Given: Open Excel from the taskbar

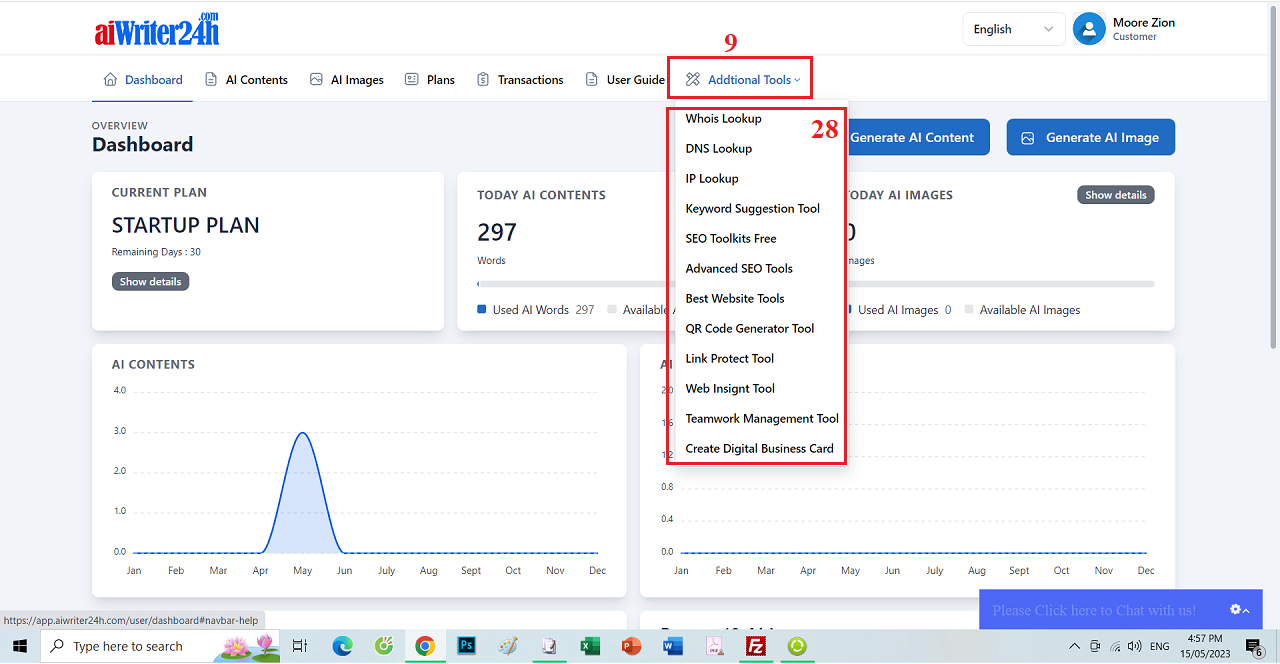Looking at the screenshot, I should coord(590,646).
